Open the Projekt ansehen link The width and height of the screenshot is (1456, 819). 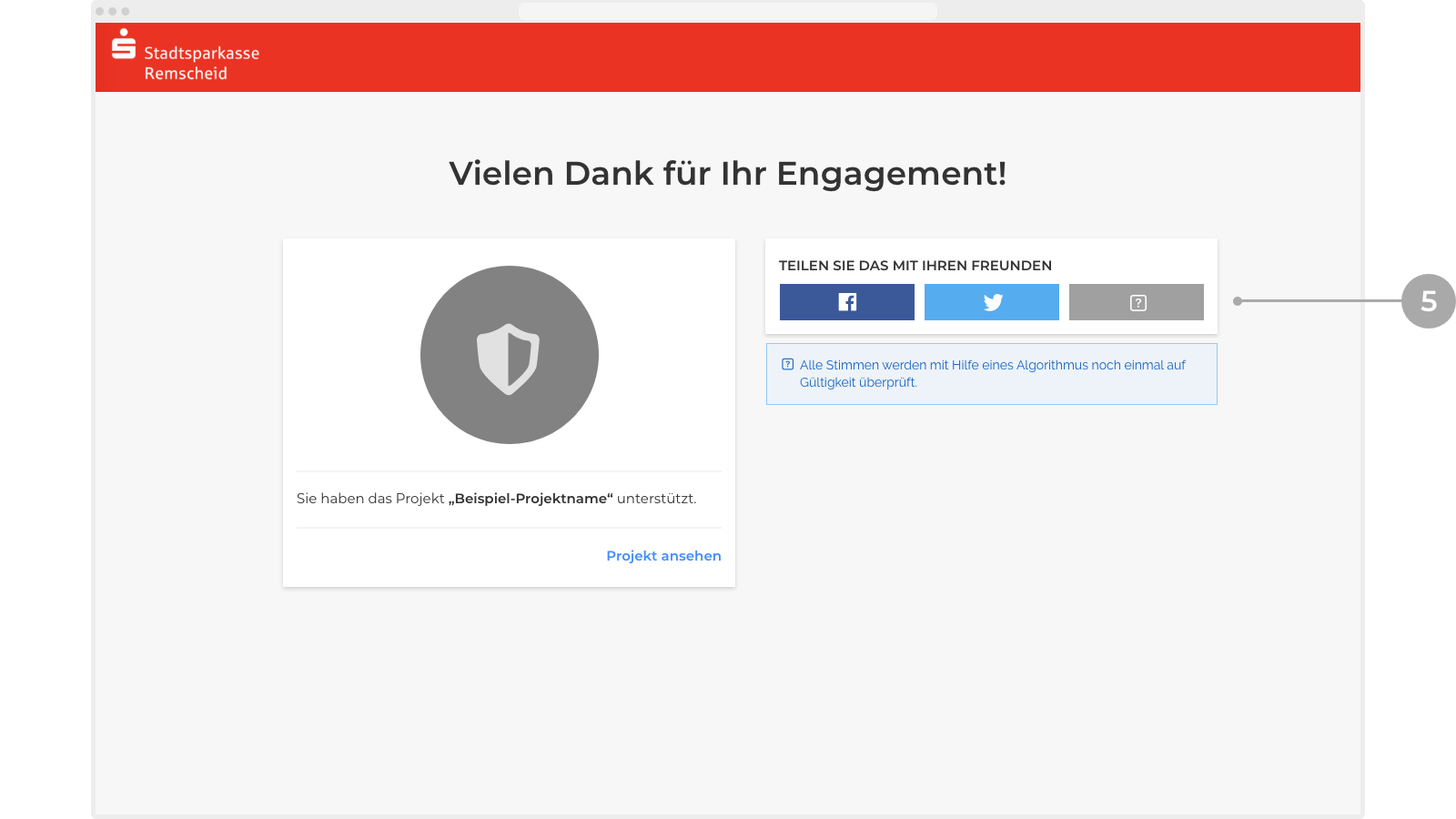[663, 556]
